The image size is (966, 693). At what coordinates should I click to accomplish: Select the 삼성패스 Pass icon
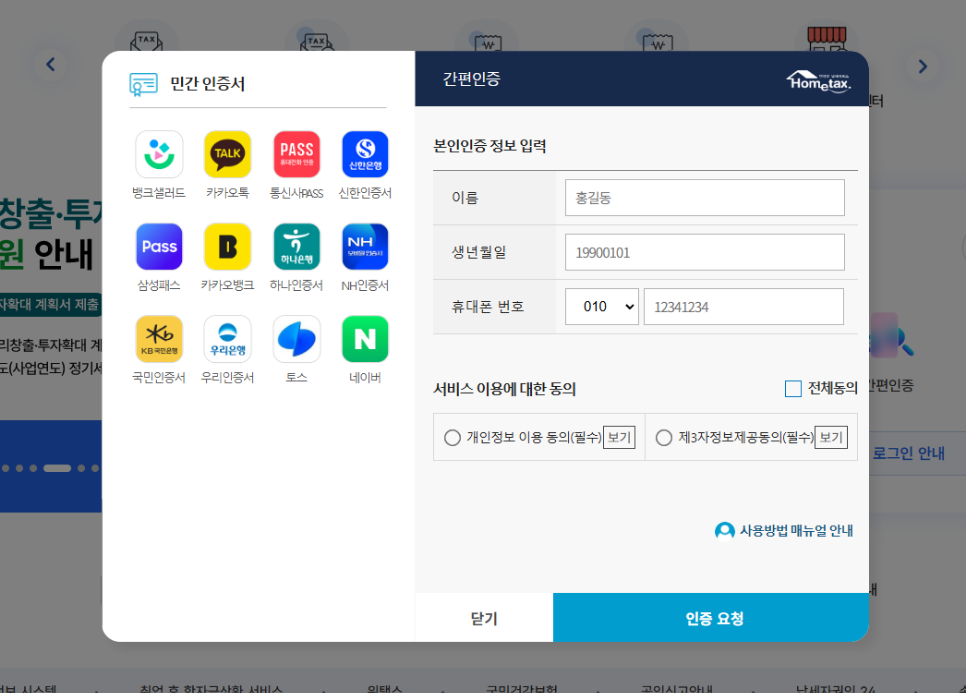click(x=159, y=246)
